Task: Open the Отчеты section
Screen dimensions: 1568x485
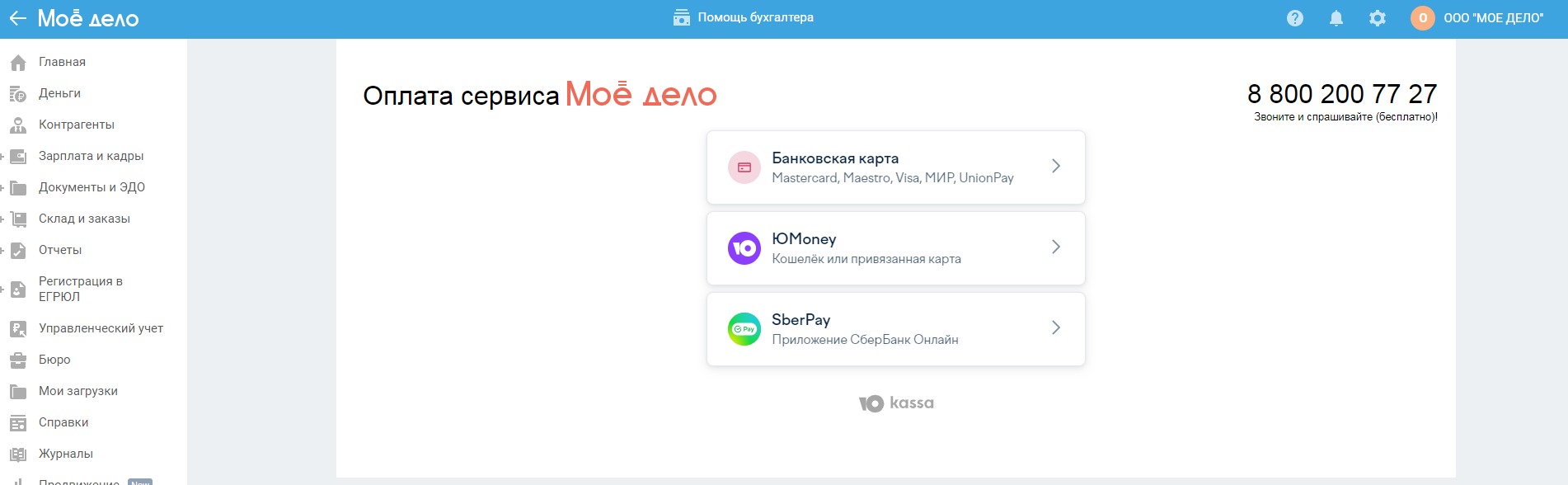Action: (60, 250)
